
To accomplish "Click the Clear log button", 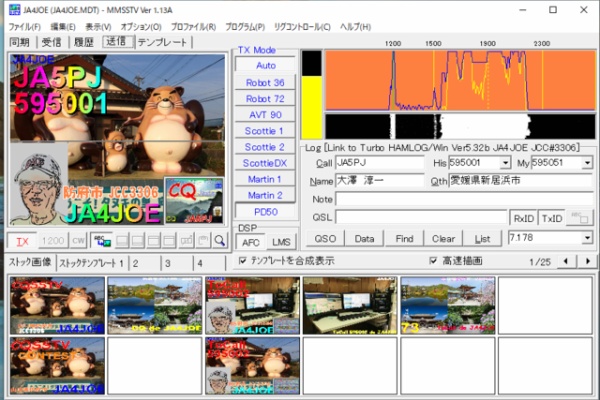I will tap(443, 239).
